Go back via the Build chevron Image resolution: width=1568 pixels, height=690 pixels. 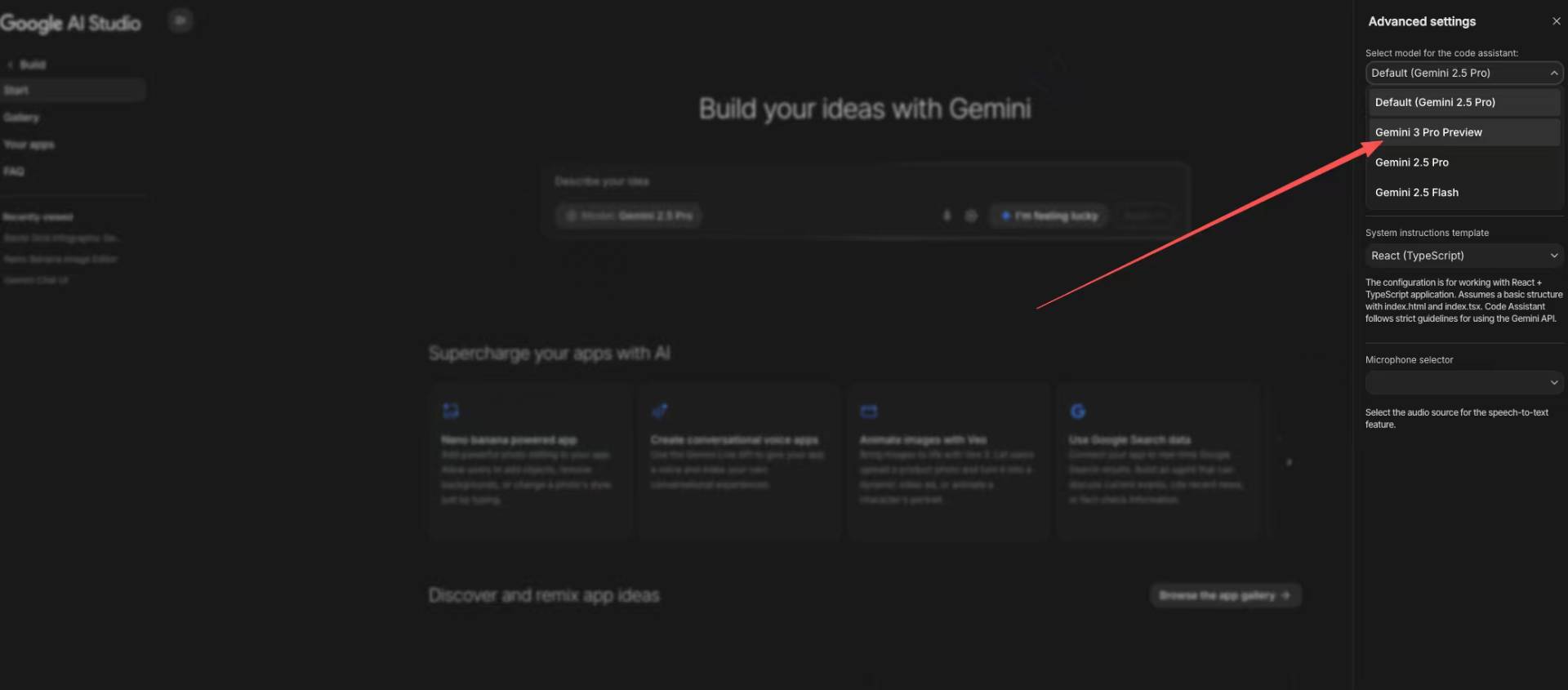coord(11,65)
